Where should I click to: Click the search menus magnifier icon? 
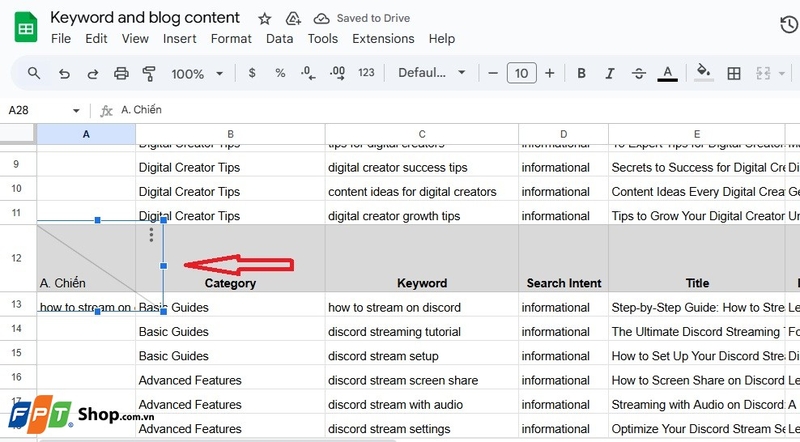[34, 73]
